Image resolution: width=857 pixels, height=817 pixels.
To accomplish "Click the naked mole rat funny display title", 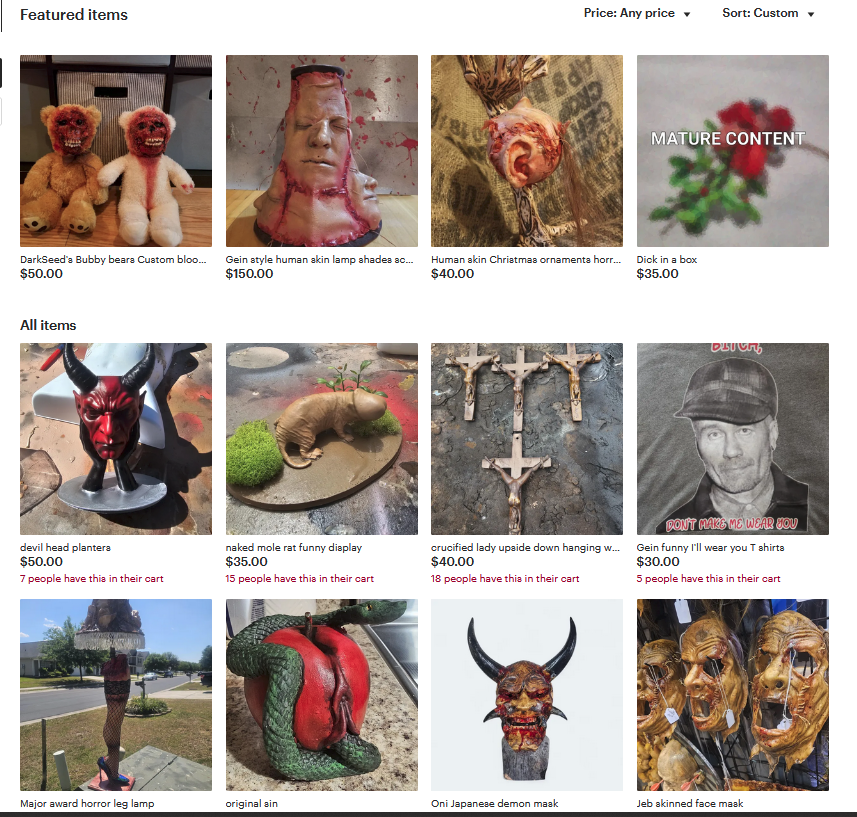I will tap(294, 548).
